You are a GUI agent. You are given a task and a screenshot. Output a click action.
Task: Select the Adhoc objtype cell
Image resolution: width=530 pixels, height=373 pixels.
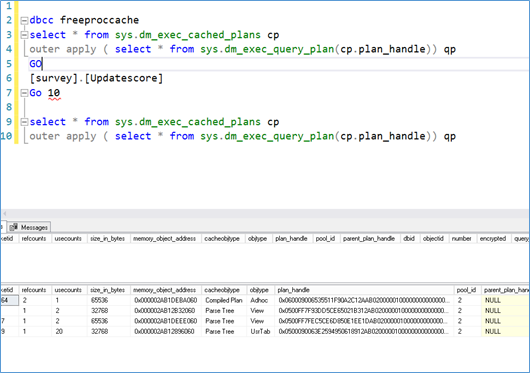(259, 300)
